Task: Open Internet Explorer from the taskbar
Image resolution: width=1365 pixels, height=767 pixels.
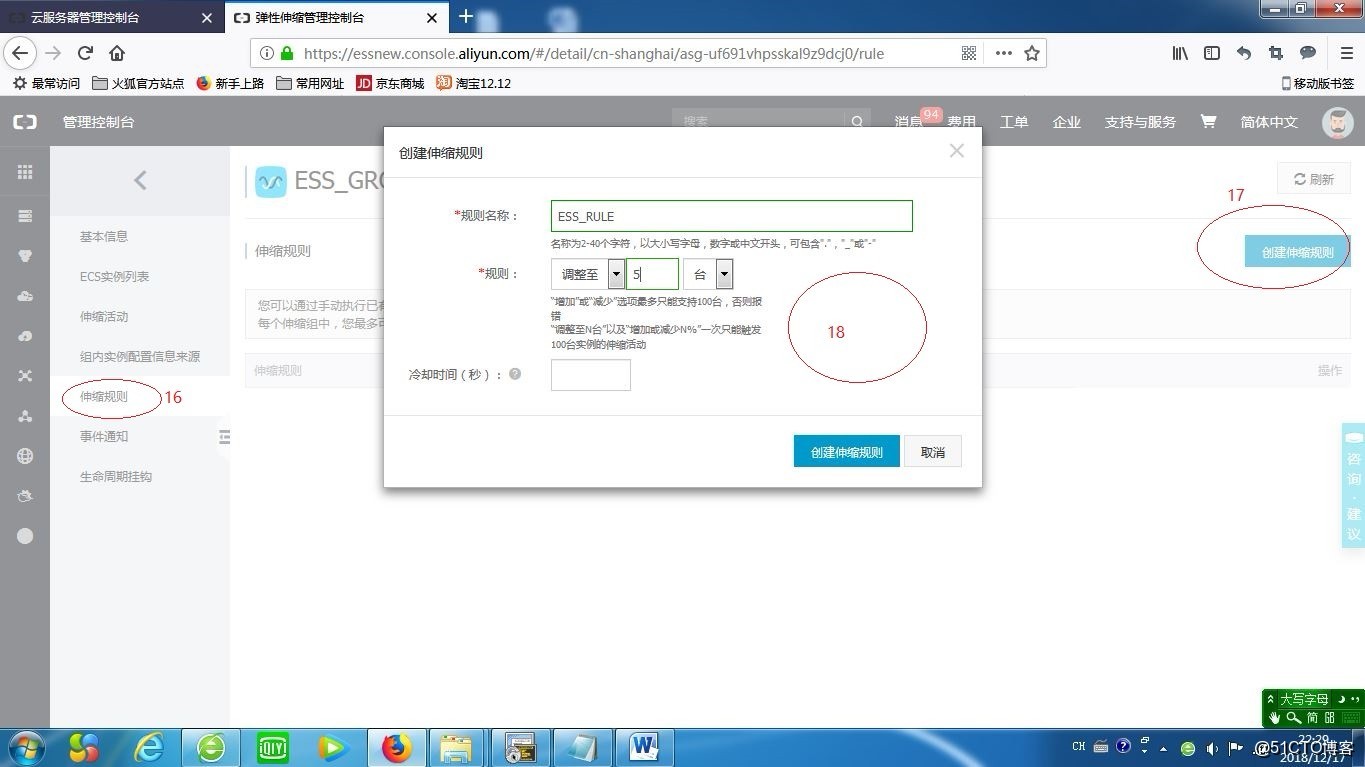Action: point(148,747)
